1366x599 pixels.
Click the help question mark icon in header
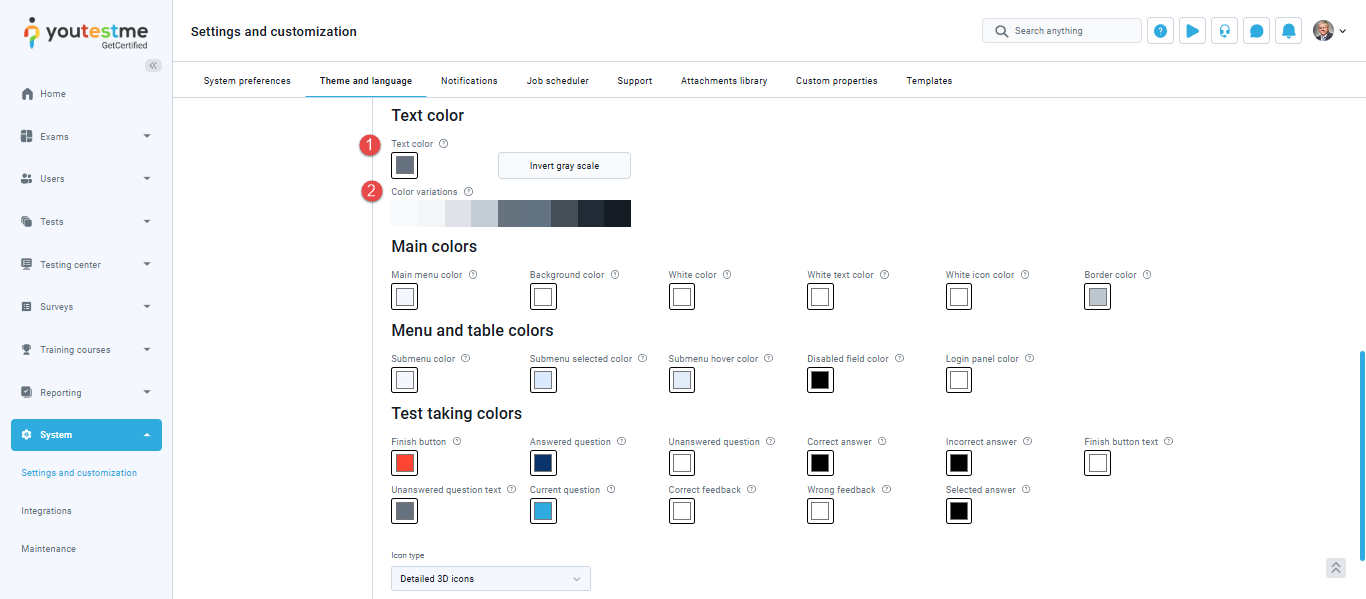pos(1160,31)
